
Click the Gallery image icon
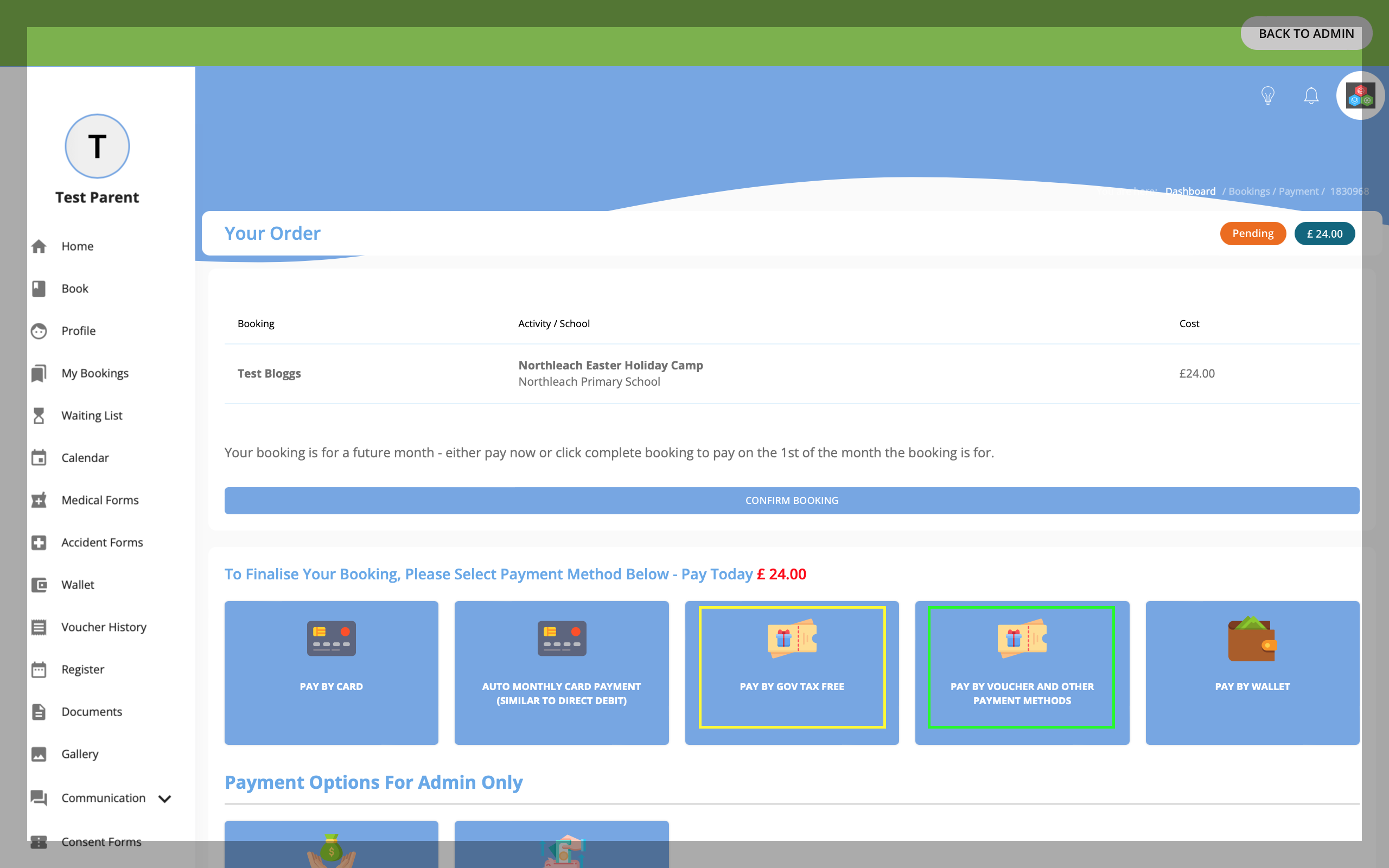pyautogui.click(x=39, y=754)
